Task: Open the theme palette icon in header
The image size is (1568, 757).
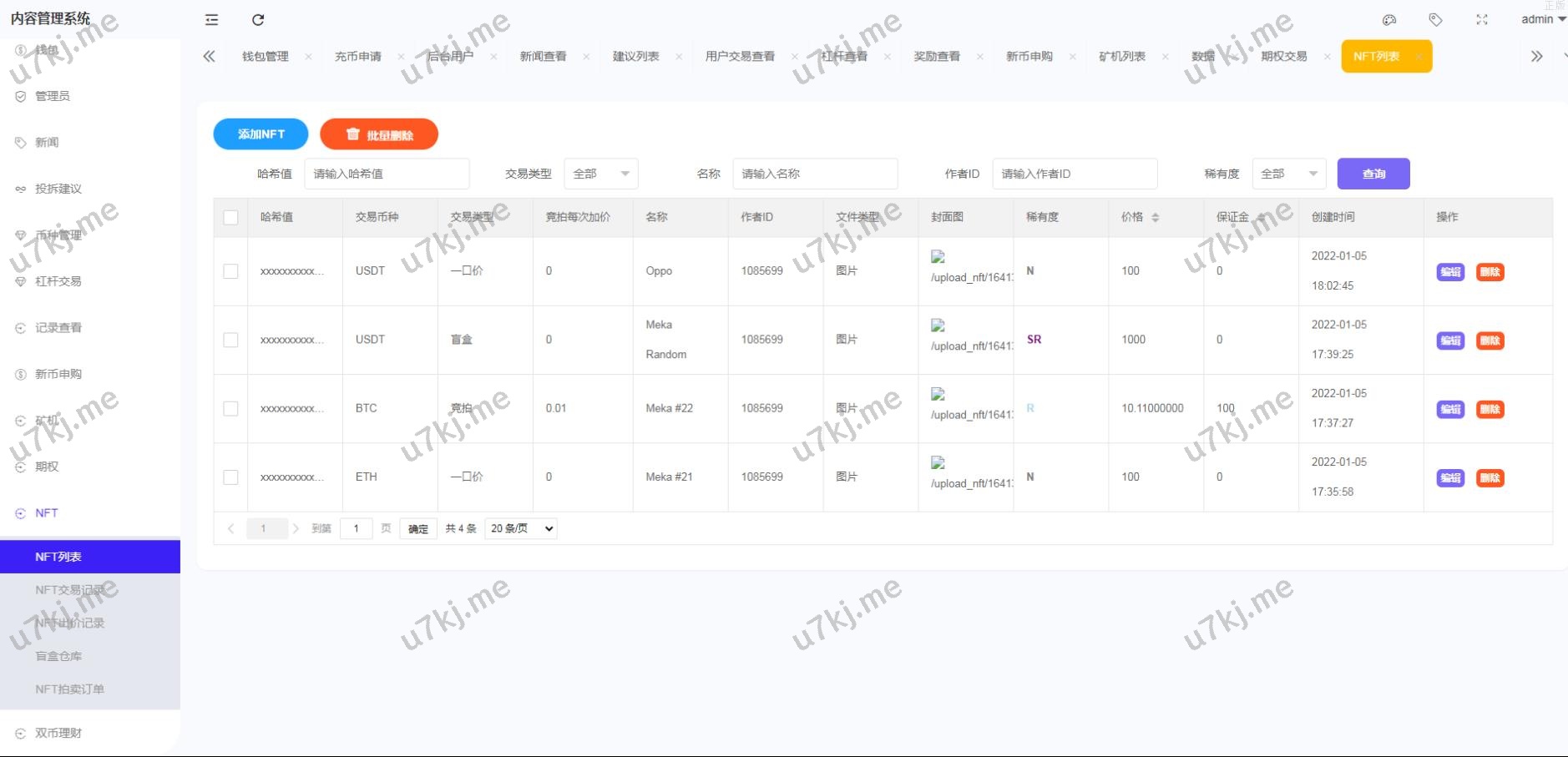Action: (x=1389, y=20)
